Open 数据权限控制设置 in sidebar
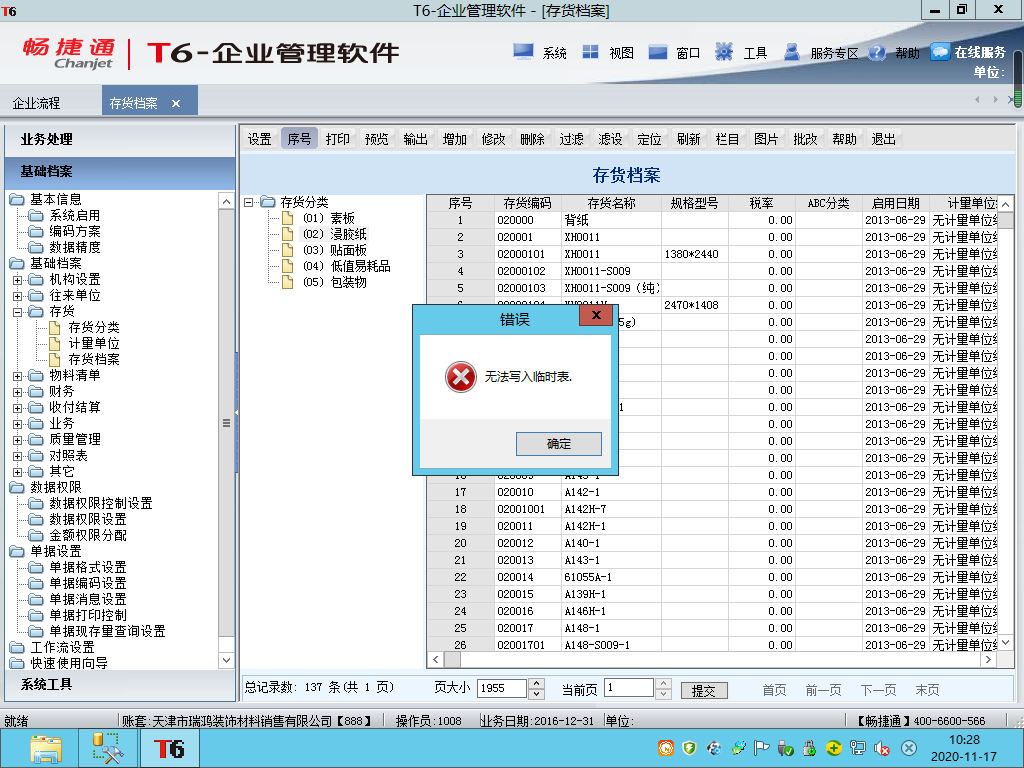 (x=101, y=504)
